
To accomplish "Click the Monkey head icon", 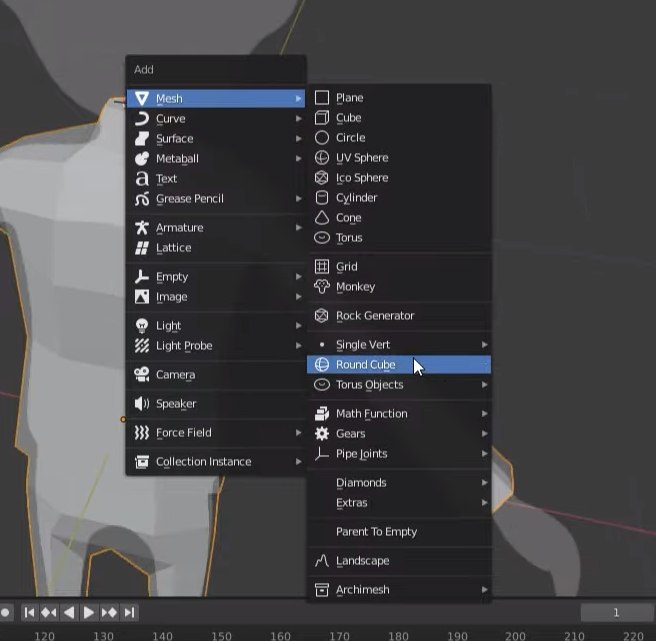I will [x=322, y=287].
